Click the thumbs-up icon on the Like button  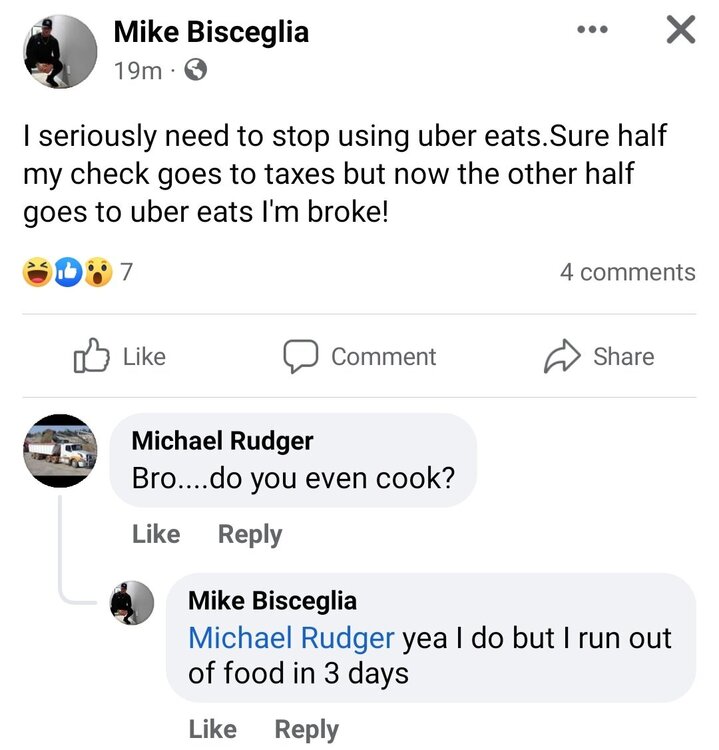point(91,357)
